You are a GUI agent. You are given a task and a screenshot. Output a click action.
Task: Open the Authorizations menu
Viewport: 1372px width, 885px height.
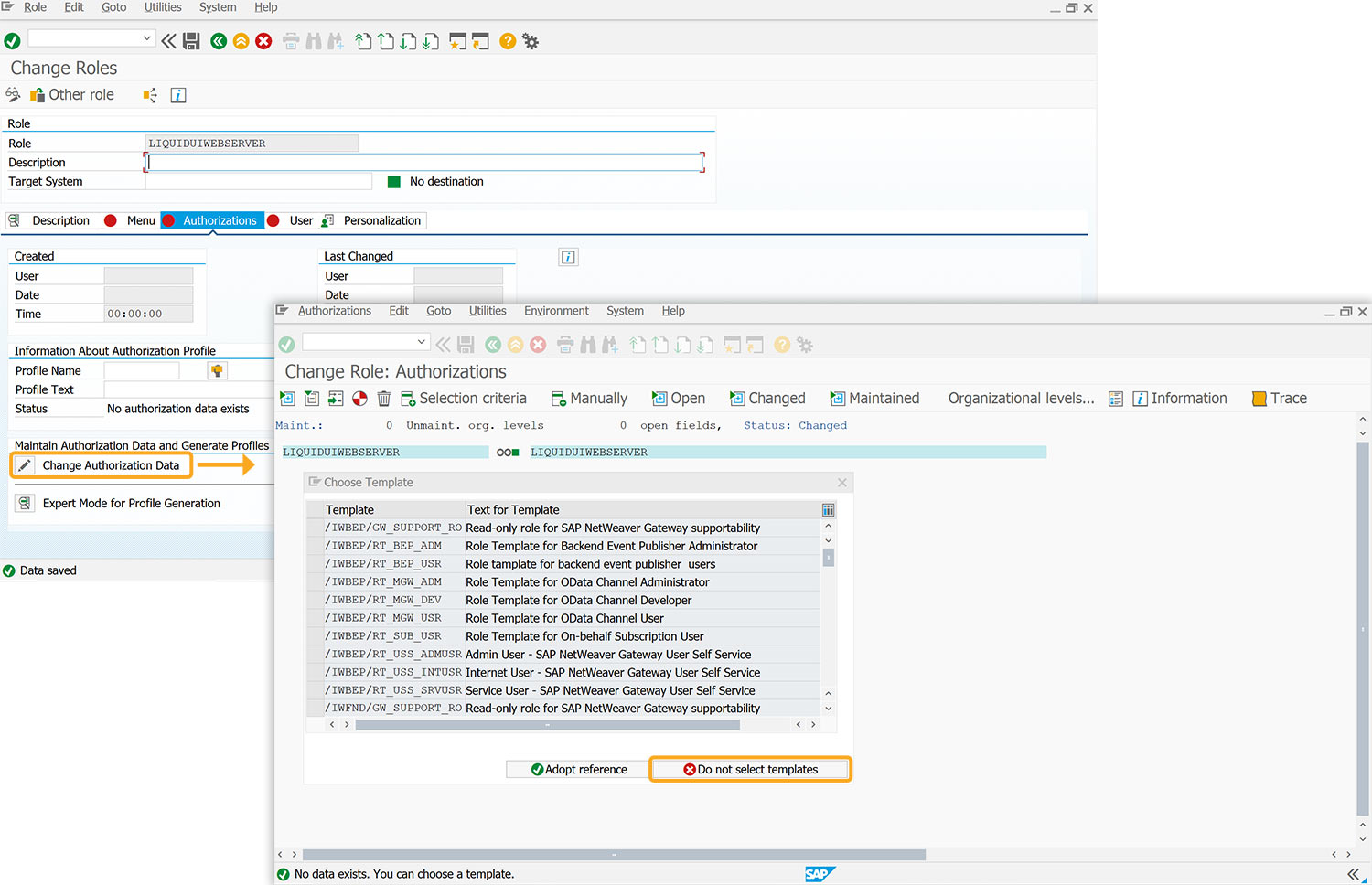[x=335, y=311]
